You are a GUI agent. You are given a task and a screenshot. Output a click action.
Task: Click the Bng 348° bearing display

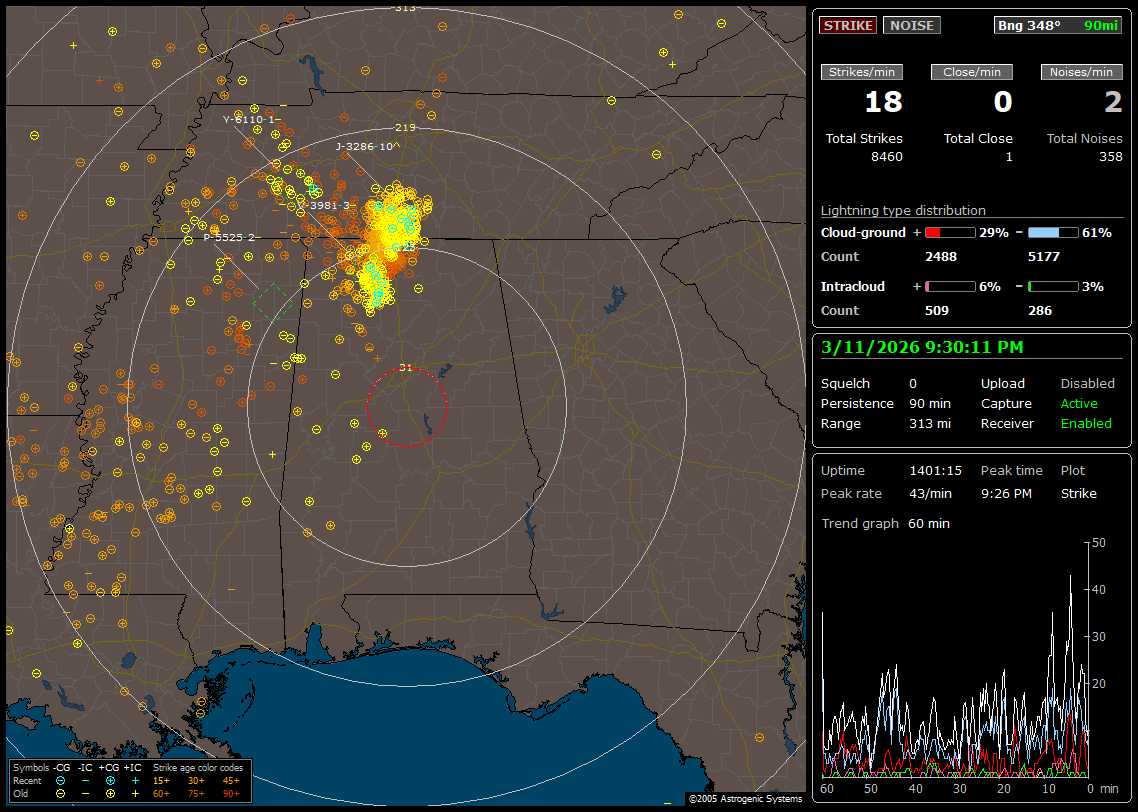(1029, 25)
